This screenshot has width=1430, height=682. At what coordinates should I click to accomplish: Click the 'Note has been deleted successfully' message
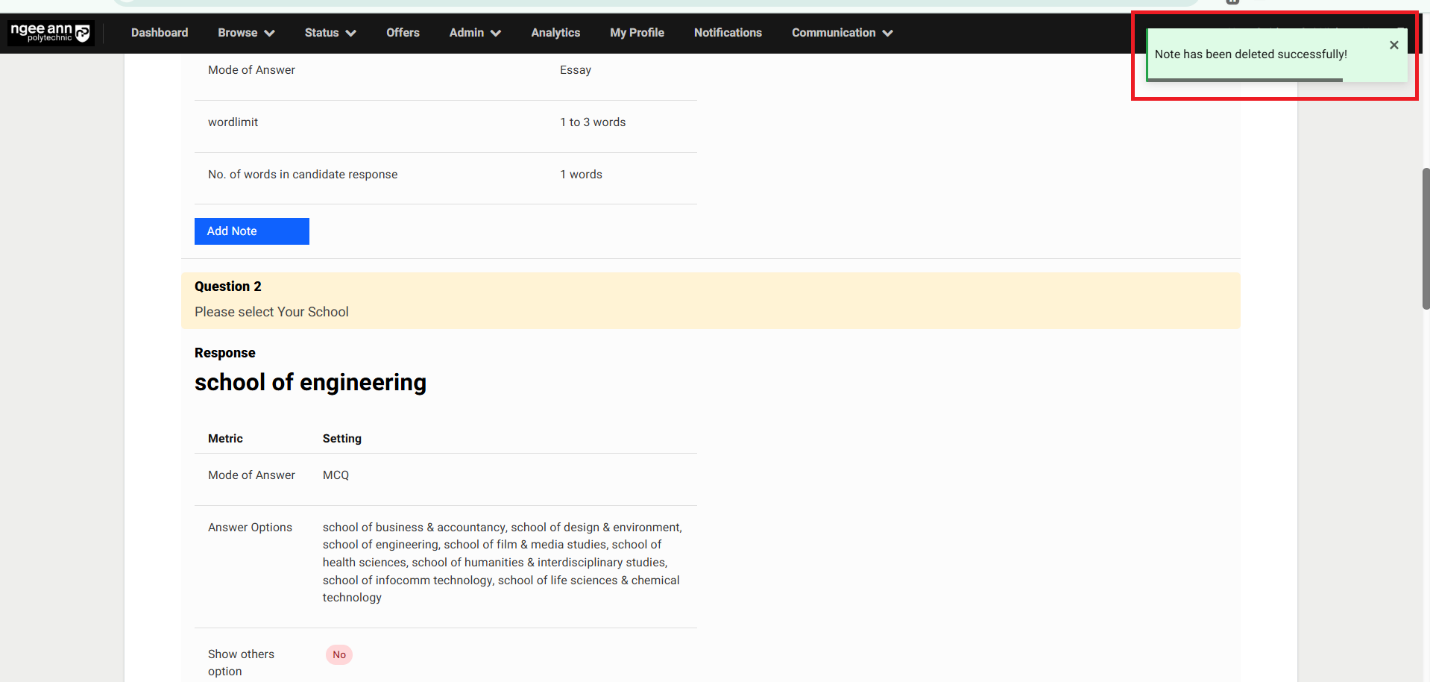click(x=1250, y=54)
